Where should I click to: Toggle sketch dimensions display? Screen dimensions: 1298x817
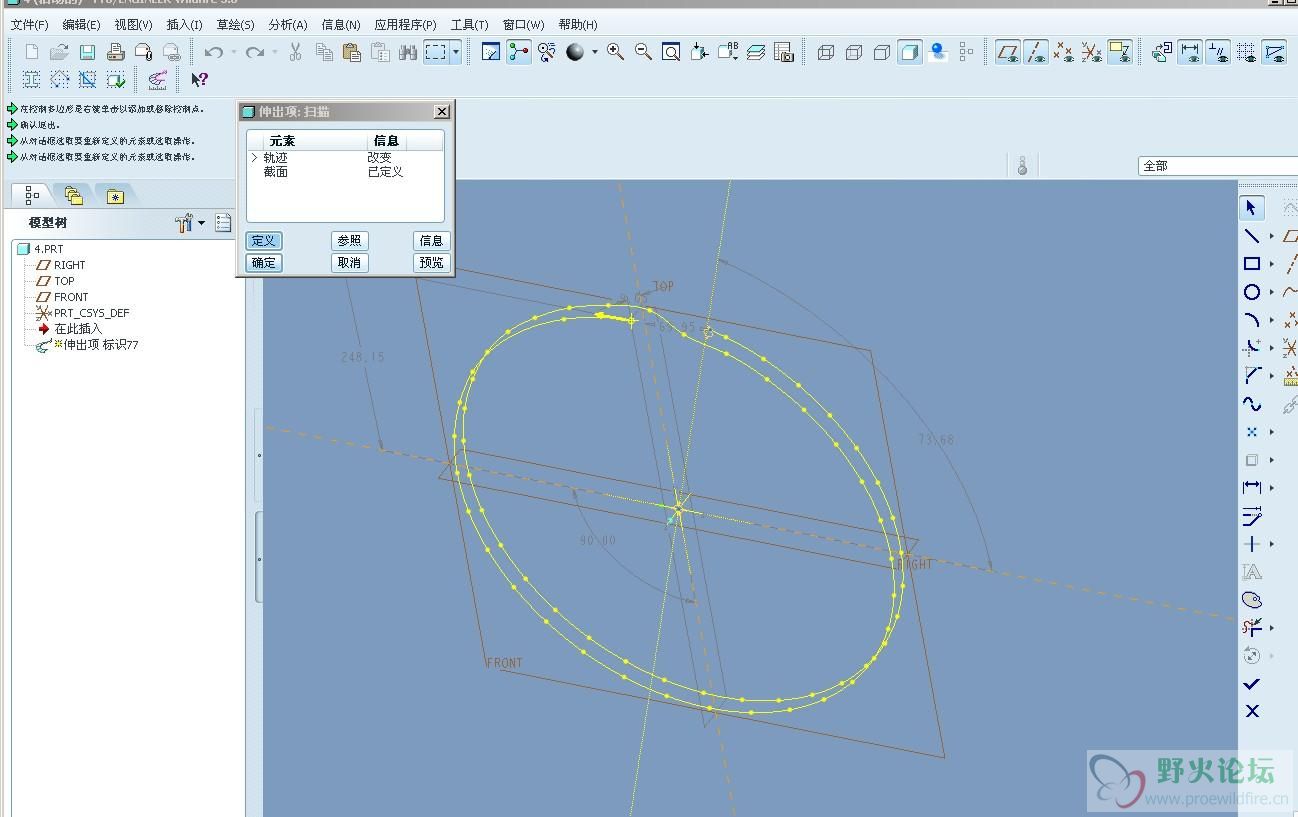1190,52
